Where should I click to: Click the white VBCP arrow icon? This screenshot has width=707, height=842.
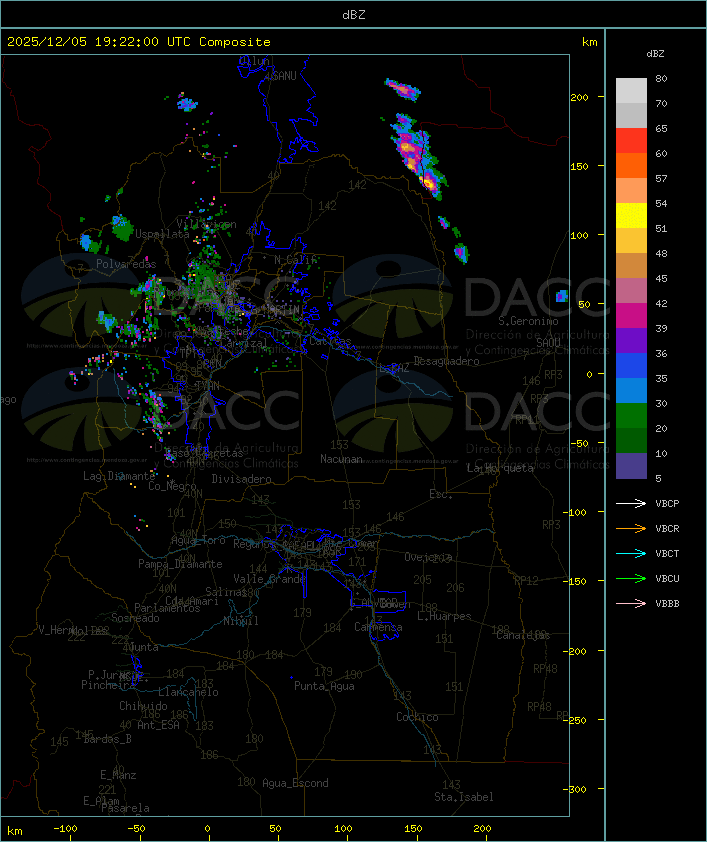631,503
